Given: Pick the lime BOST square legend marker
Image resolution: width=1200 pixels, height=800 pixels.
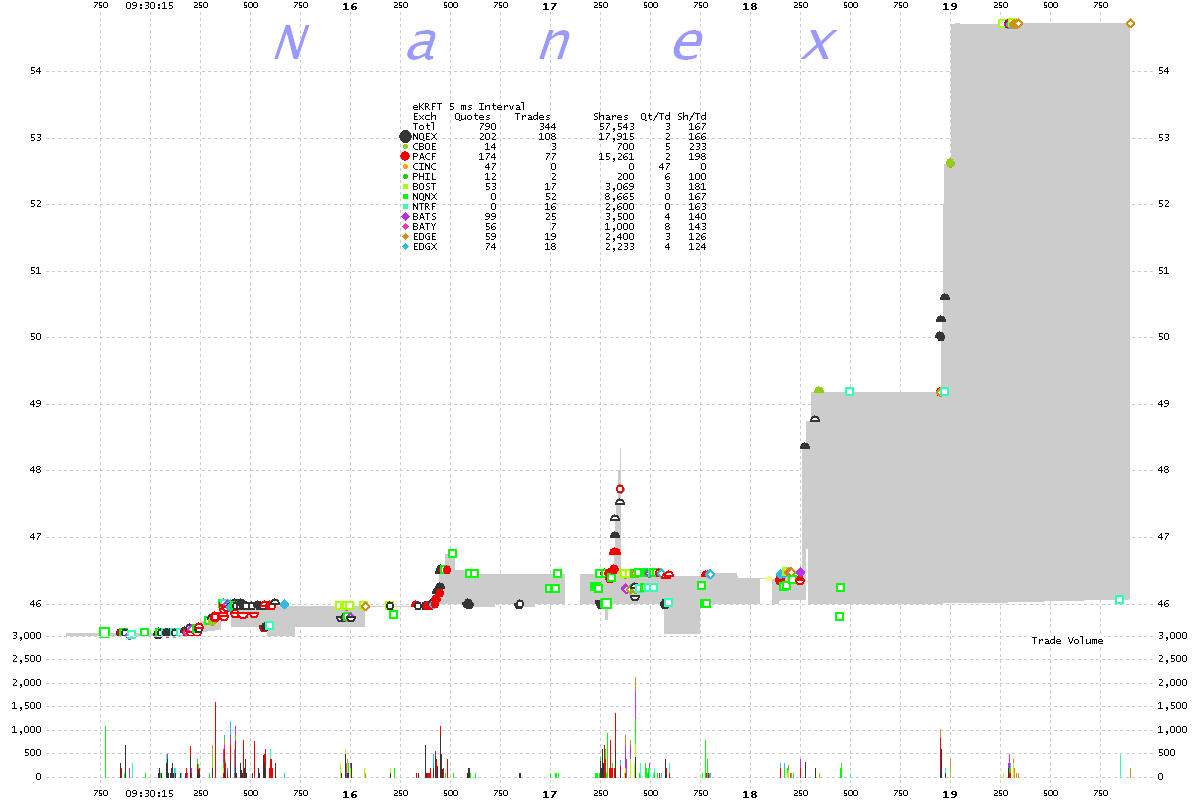Looking at the screenshot, I should pyautogui.click(x=405, y=187).
